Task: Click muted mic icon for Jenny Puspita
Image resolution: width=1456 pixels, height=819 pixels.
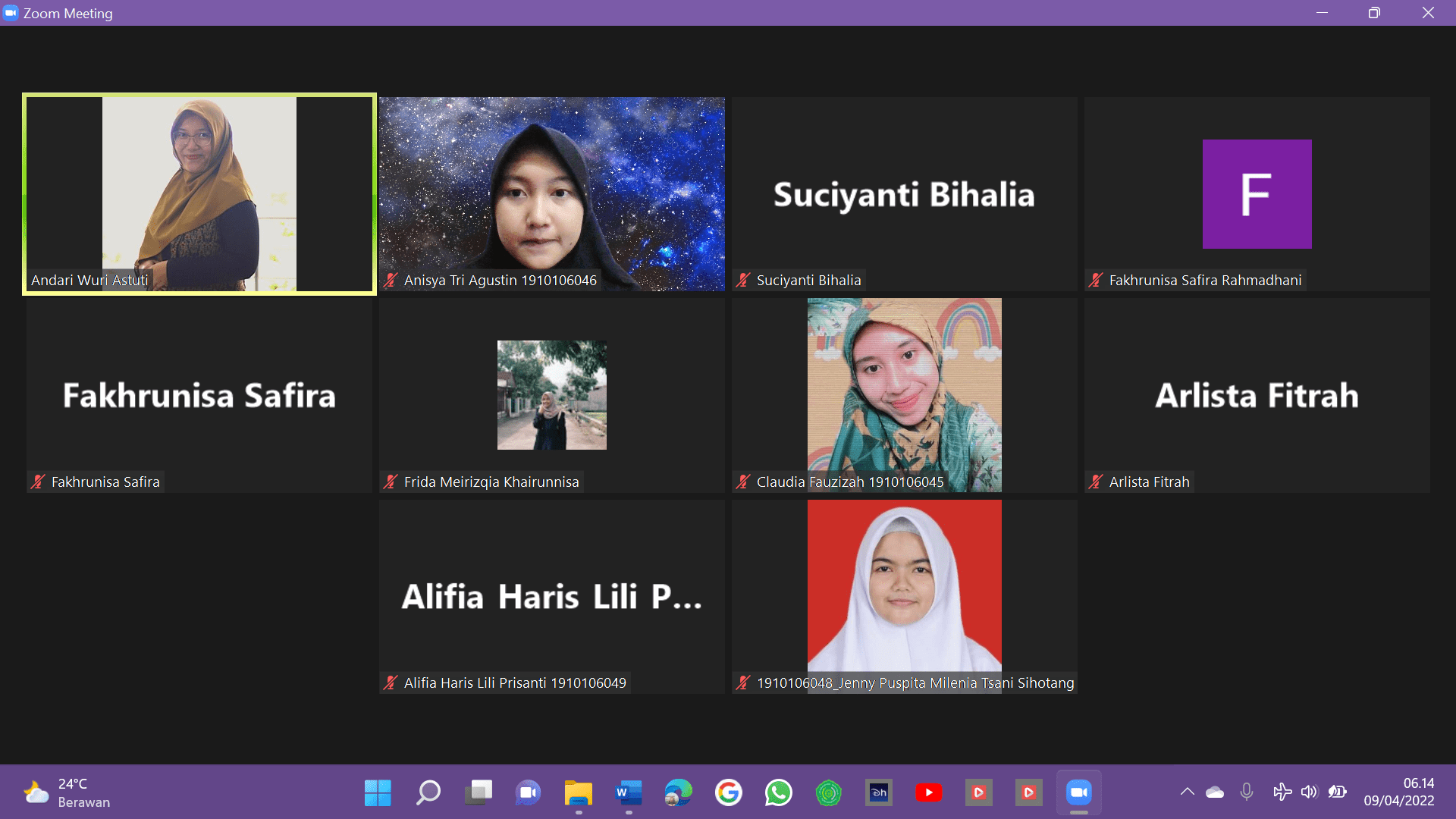Action: tap(743, 683)
